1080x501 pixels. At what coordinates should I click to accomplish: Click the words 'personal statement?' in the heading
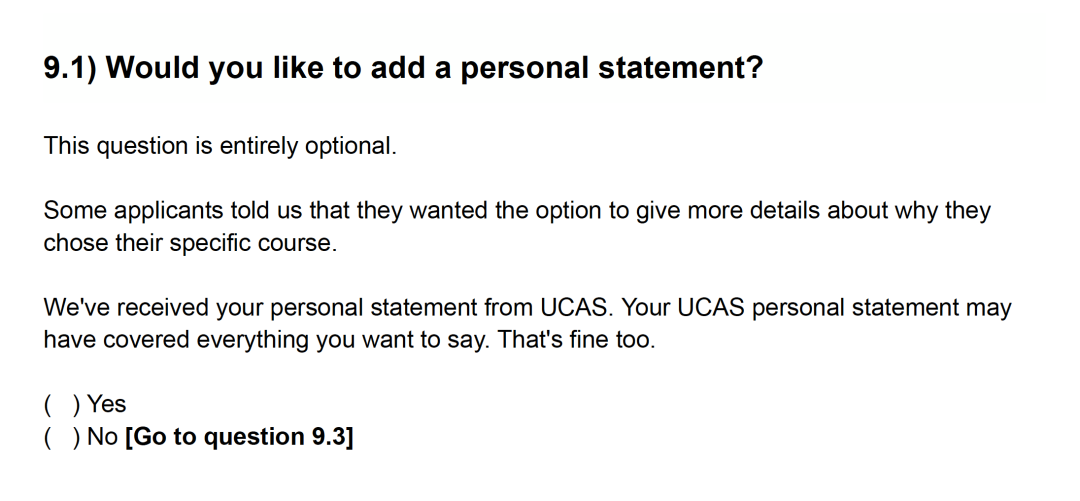point(612,68)
